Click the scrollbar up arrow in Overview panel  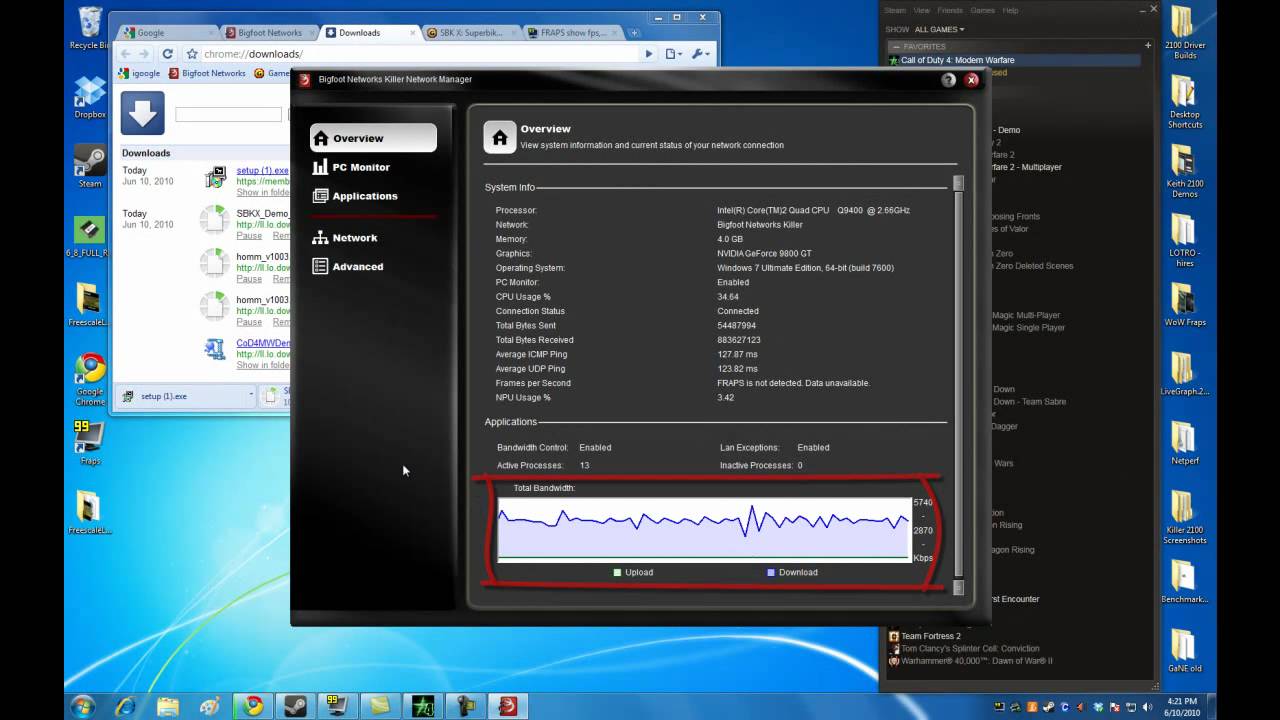pos(958,183)
